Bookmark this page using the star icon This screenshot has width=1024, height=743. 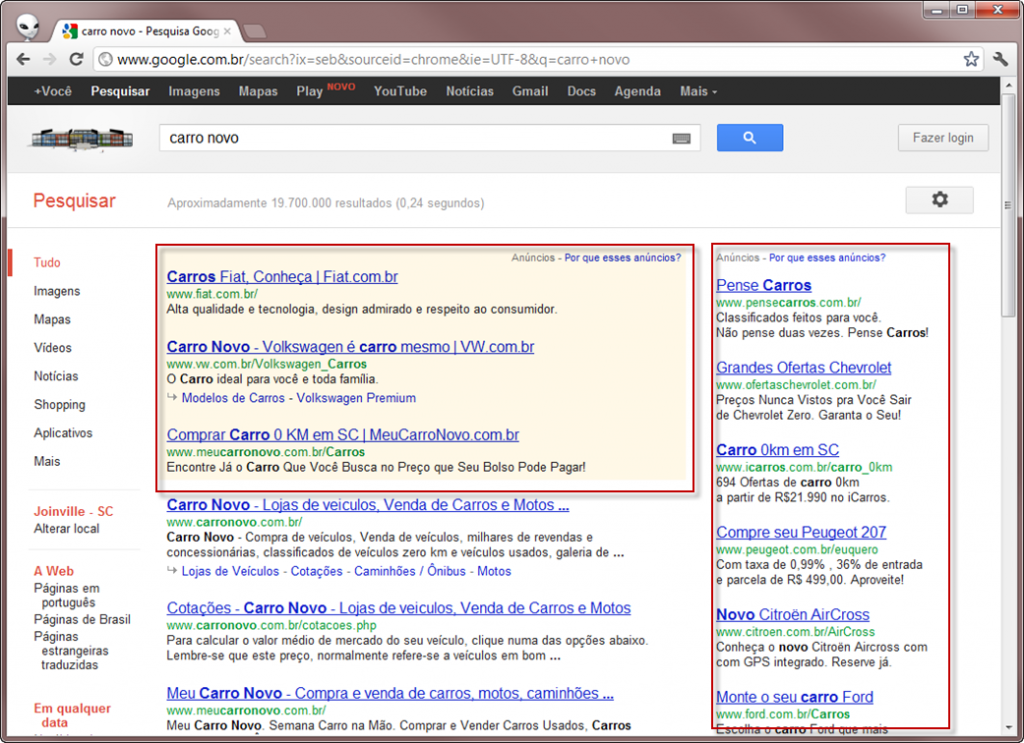971,59
